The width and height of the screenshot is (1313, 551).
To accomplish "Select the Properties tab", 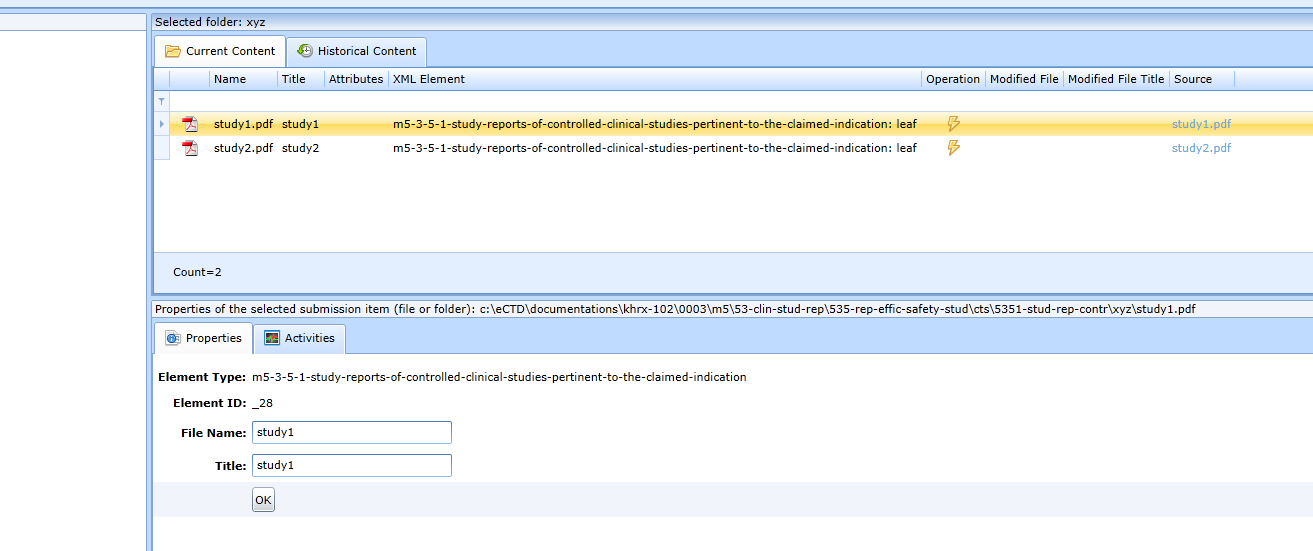I will pyautogui.click(x=203, y=338).
